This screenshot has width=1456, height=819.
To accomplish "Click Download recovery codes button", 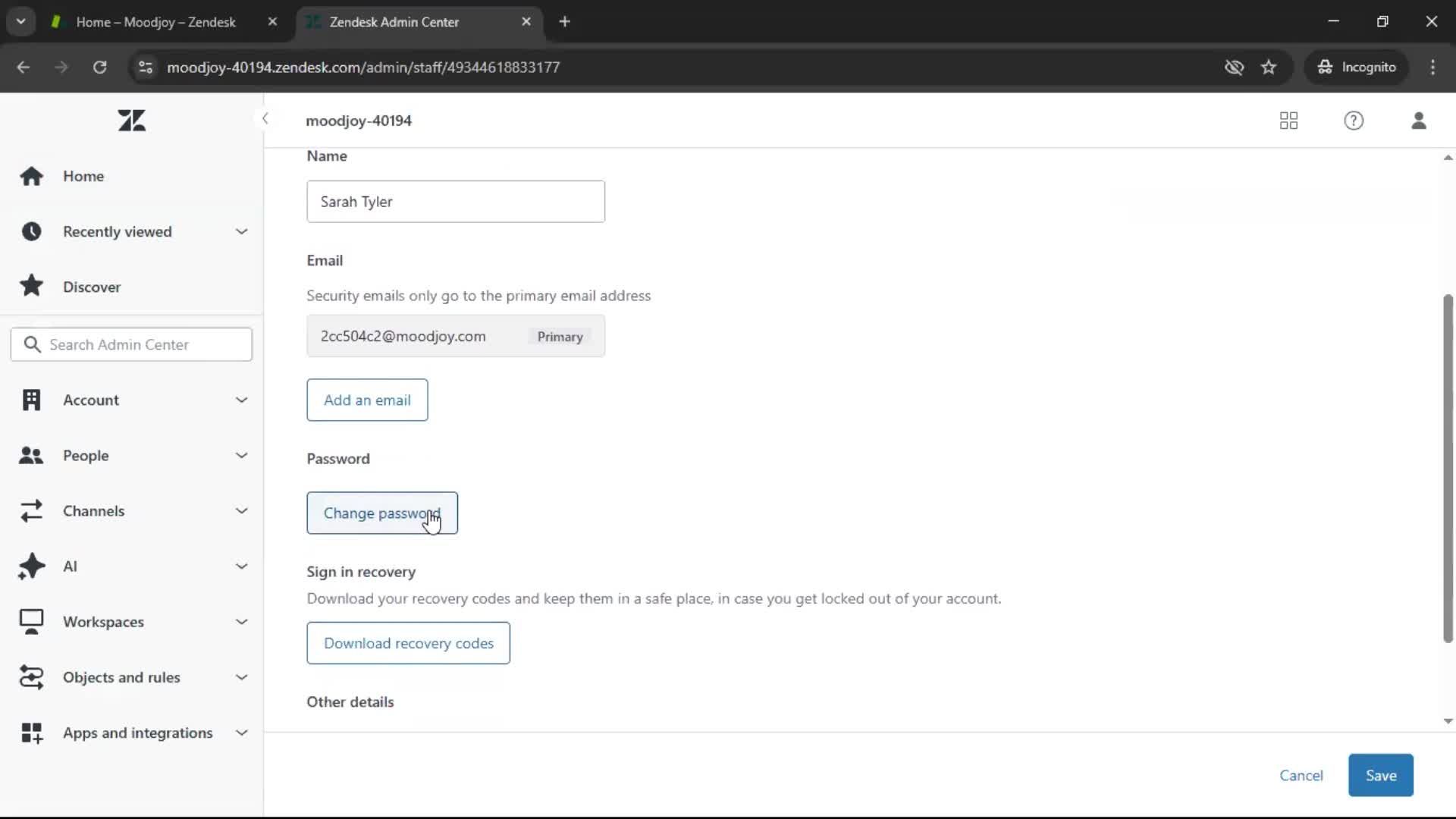I will click(408, 643).
